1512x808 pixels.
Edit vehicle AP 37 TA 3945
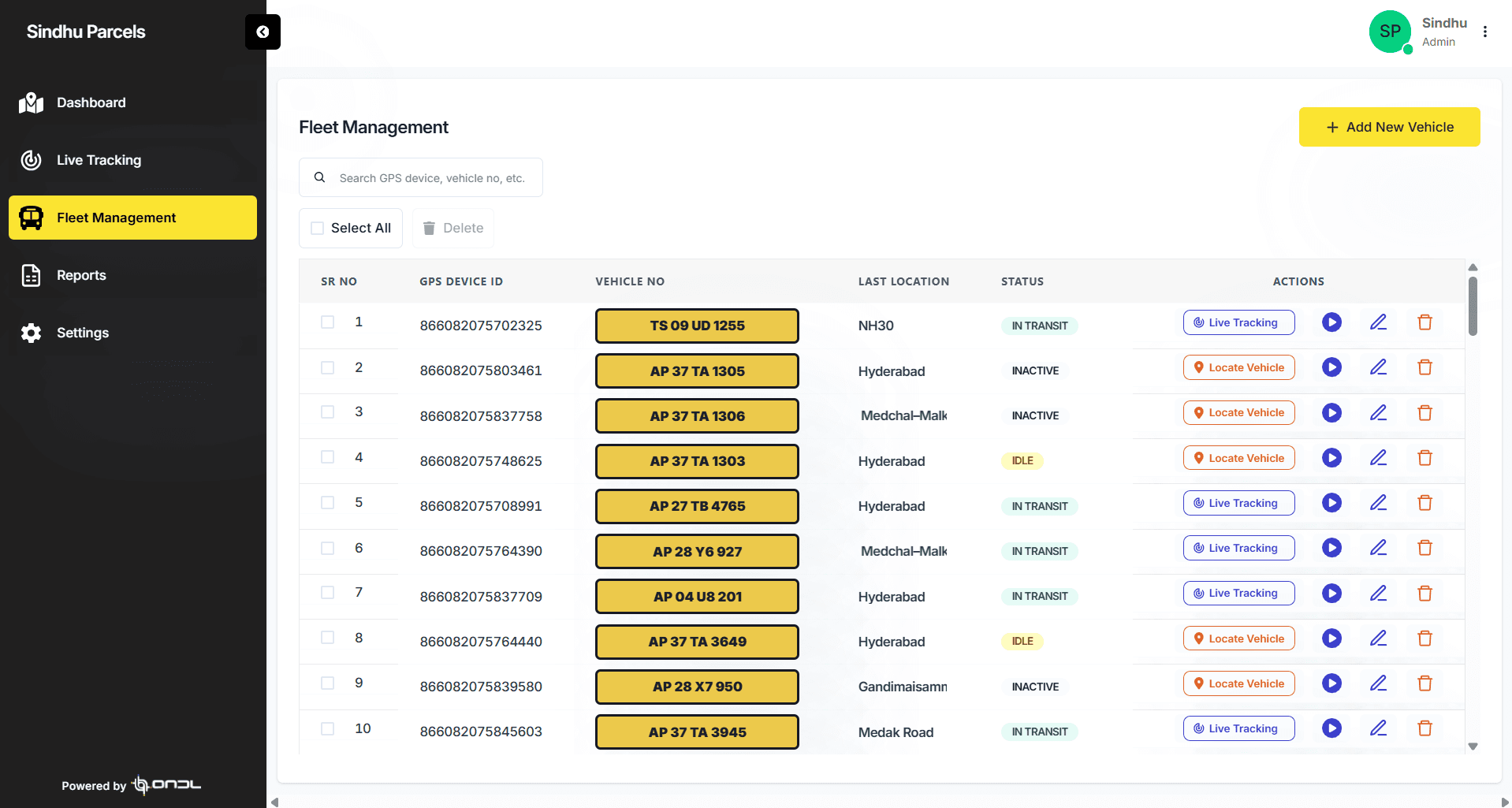(1378, 728)
